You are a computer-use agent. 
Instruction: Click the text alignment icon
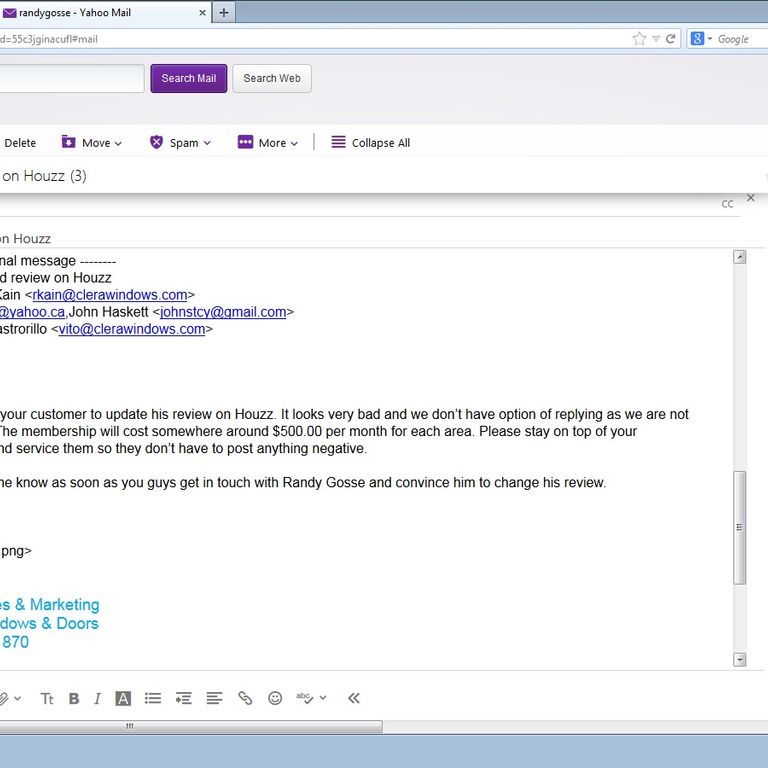click(214, 699)
